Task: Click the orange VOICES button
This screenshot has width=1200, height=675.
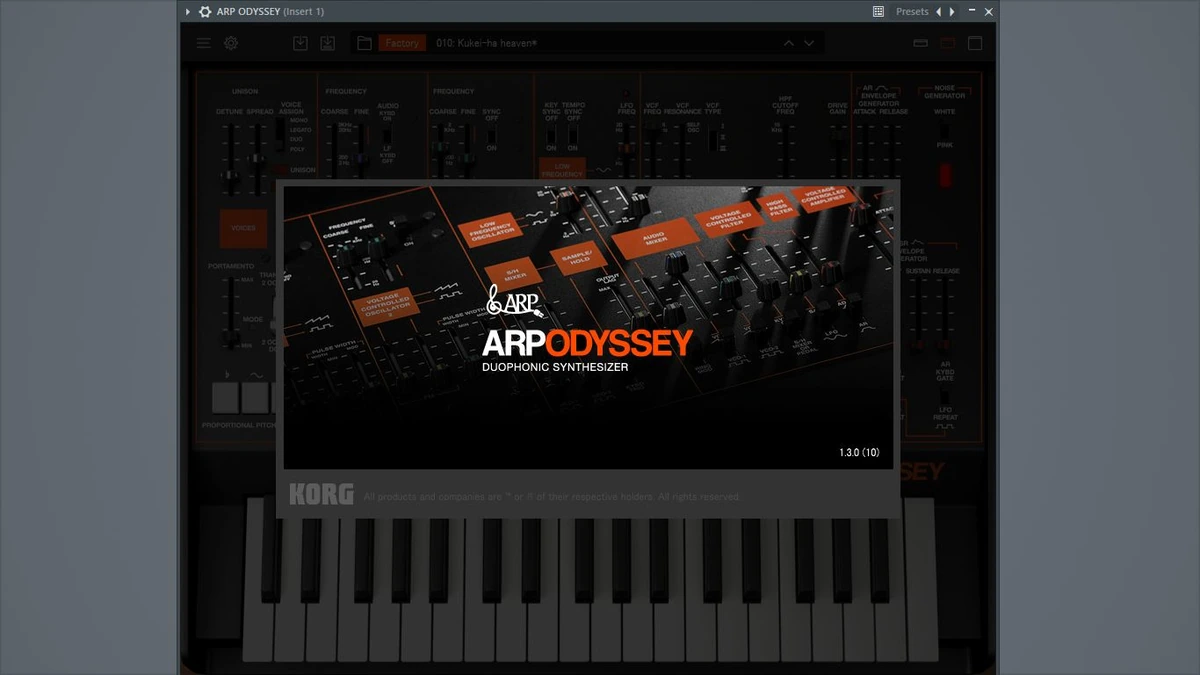Action: tap(244, 228)
